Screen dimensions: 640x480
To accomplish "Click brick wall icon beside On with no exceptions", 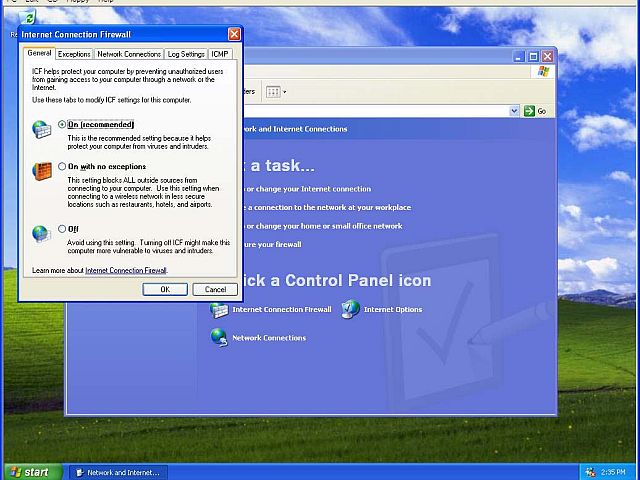I will [42, 171].
